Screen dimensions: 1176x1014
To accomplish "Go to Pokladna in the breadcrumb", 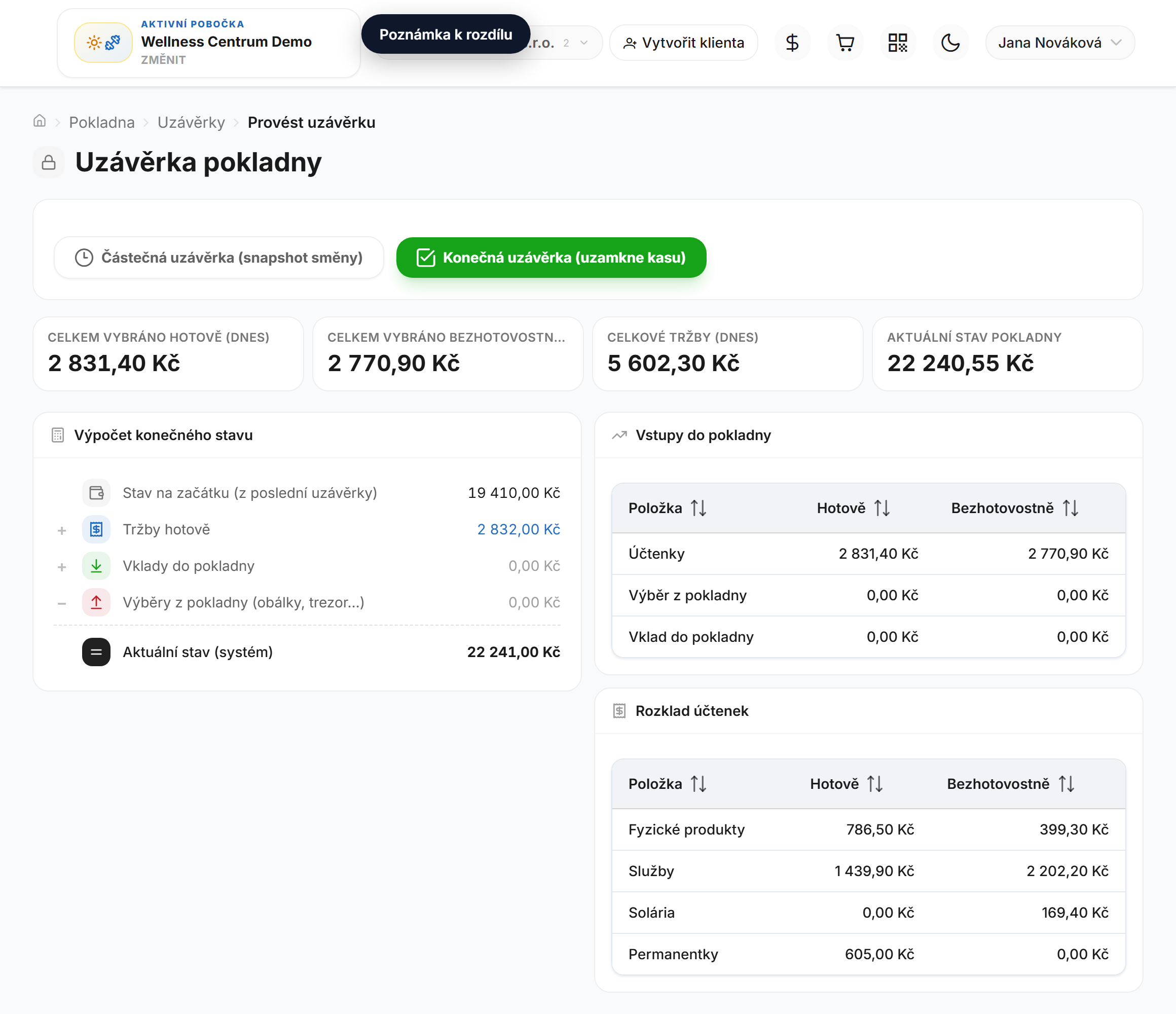I will tap(101, 122).
